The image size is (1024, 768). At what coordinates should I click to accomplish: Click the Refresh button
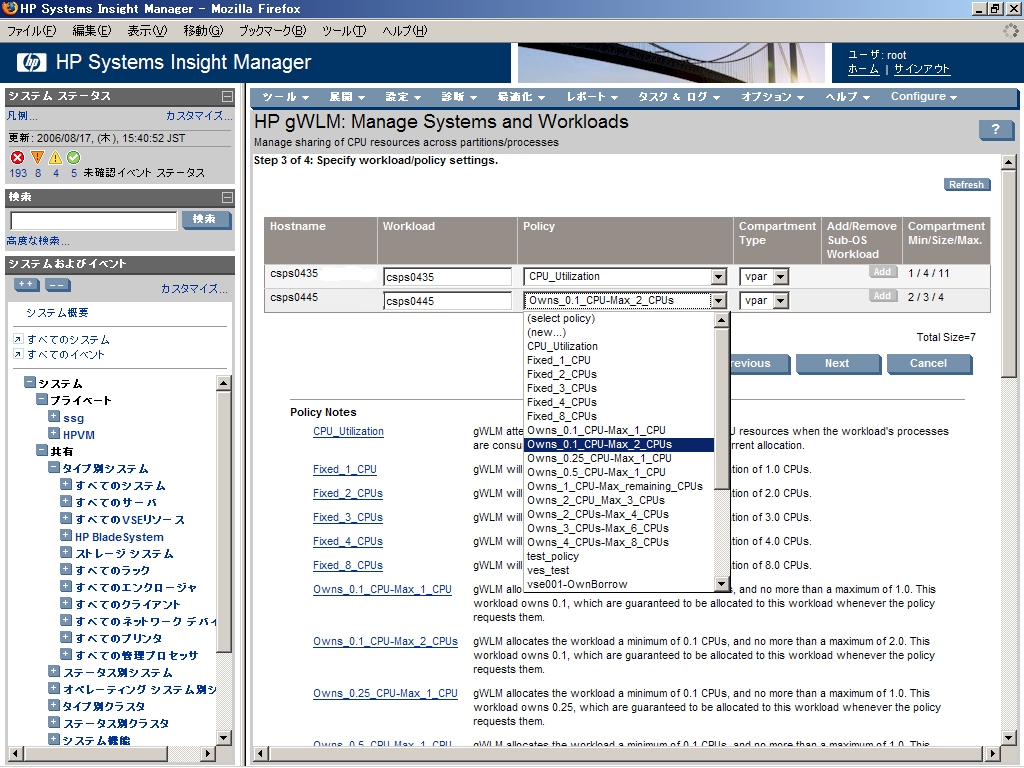(x=967, y=185)
